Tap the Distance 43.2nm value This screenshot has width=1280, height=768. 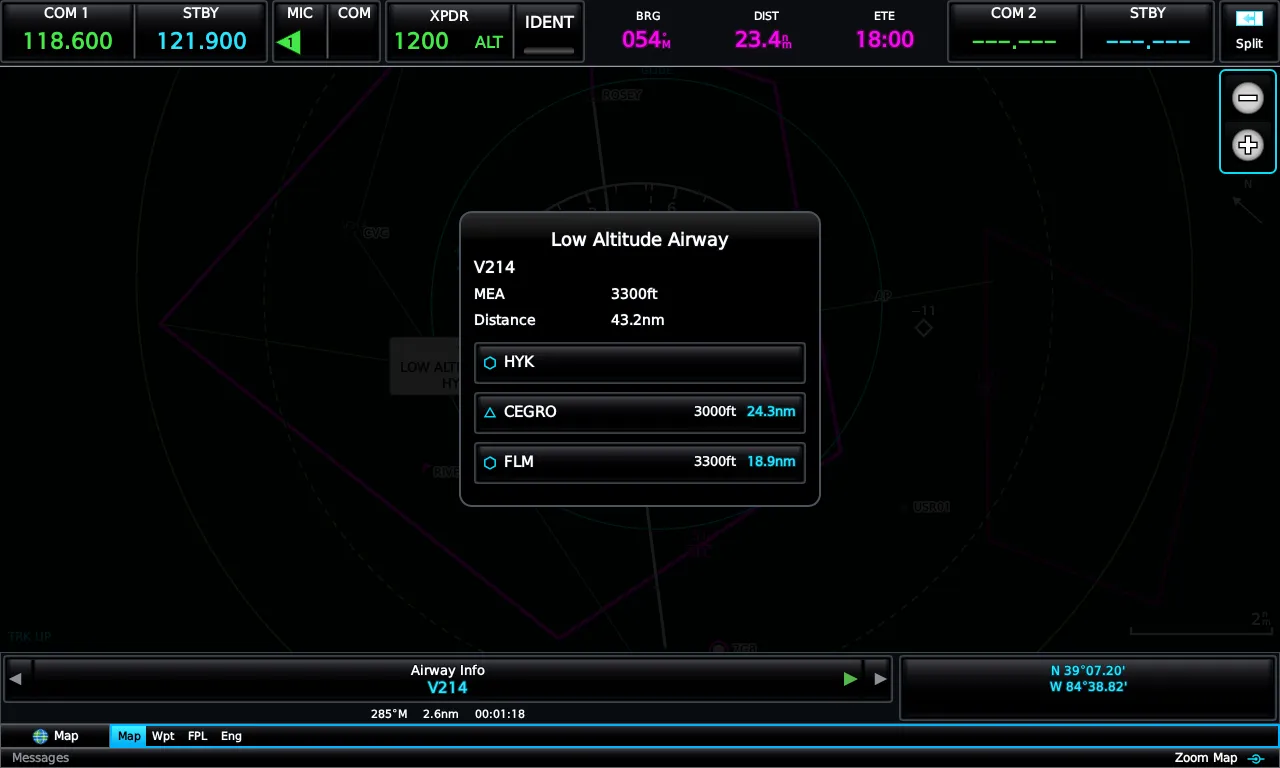point(637,320)
